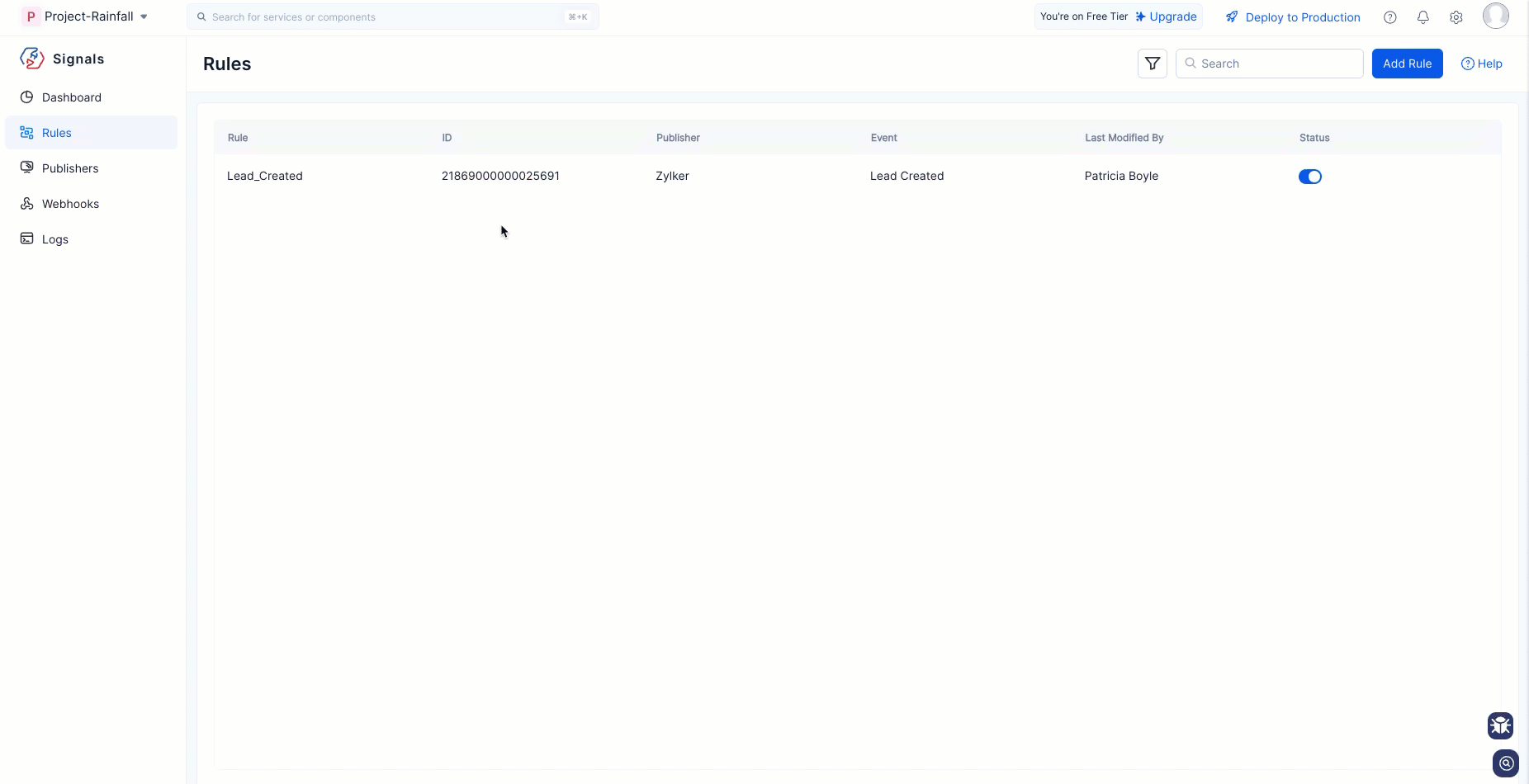The height and width of the screenshot is (784, 1529).
Task: Click the bug report icon
Action: pos(1501,725)
